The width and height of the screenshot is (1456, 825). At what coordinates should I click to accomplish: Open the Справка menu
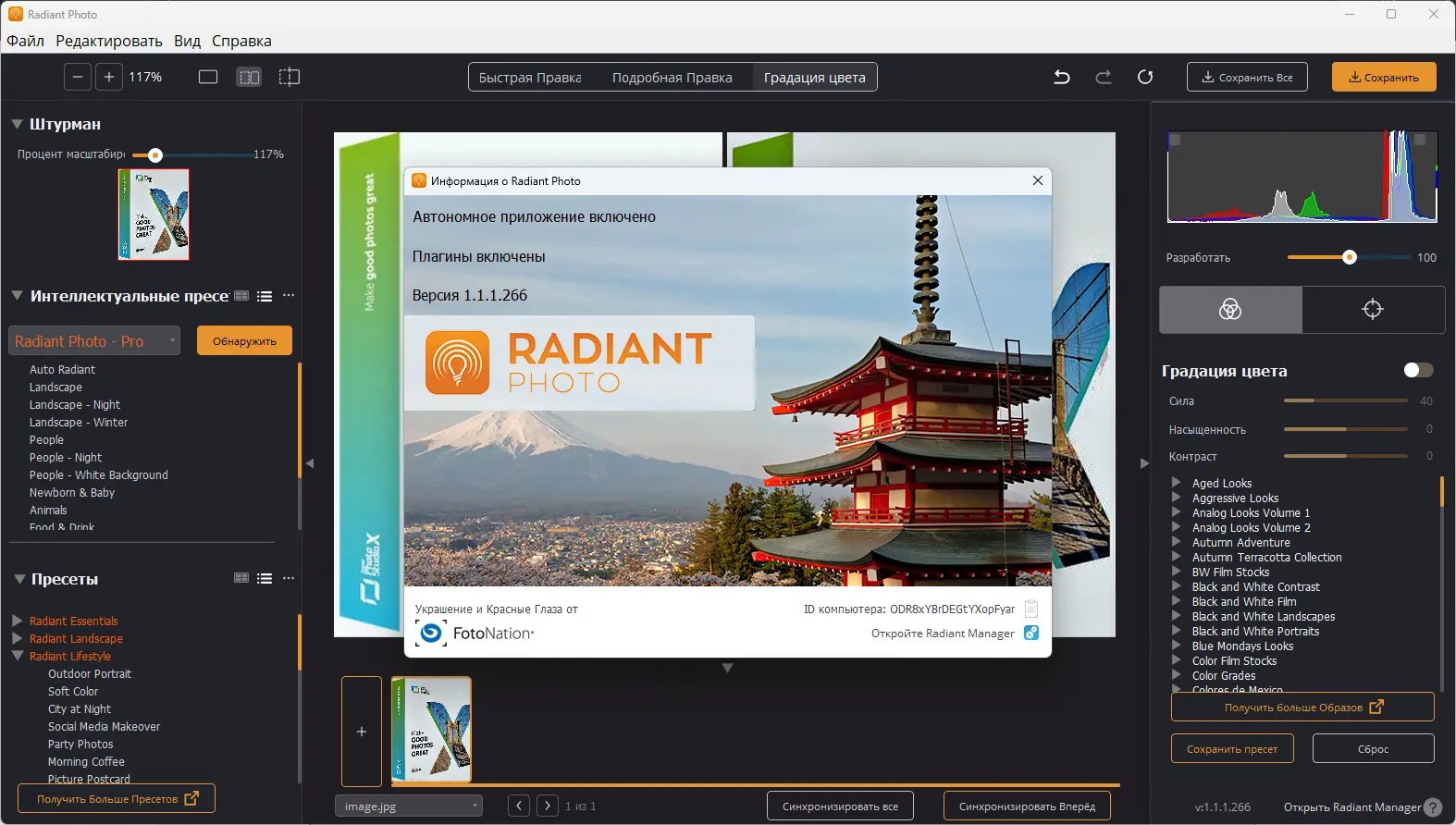pos(241,41)
